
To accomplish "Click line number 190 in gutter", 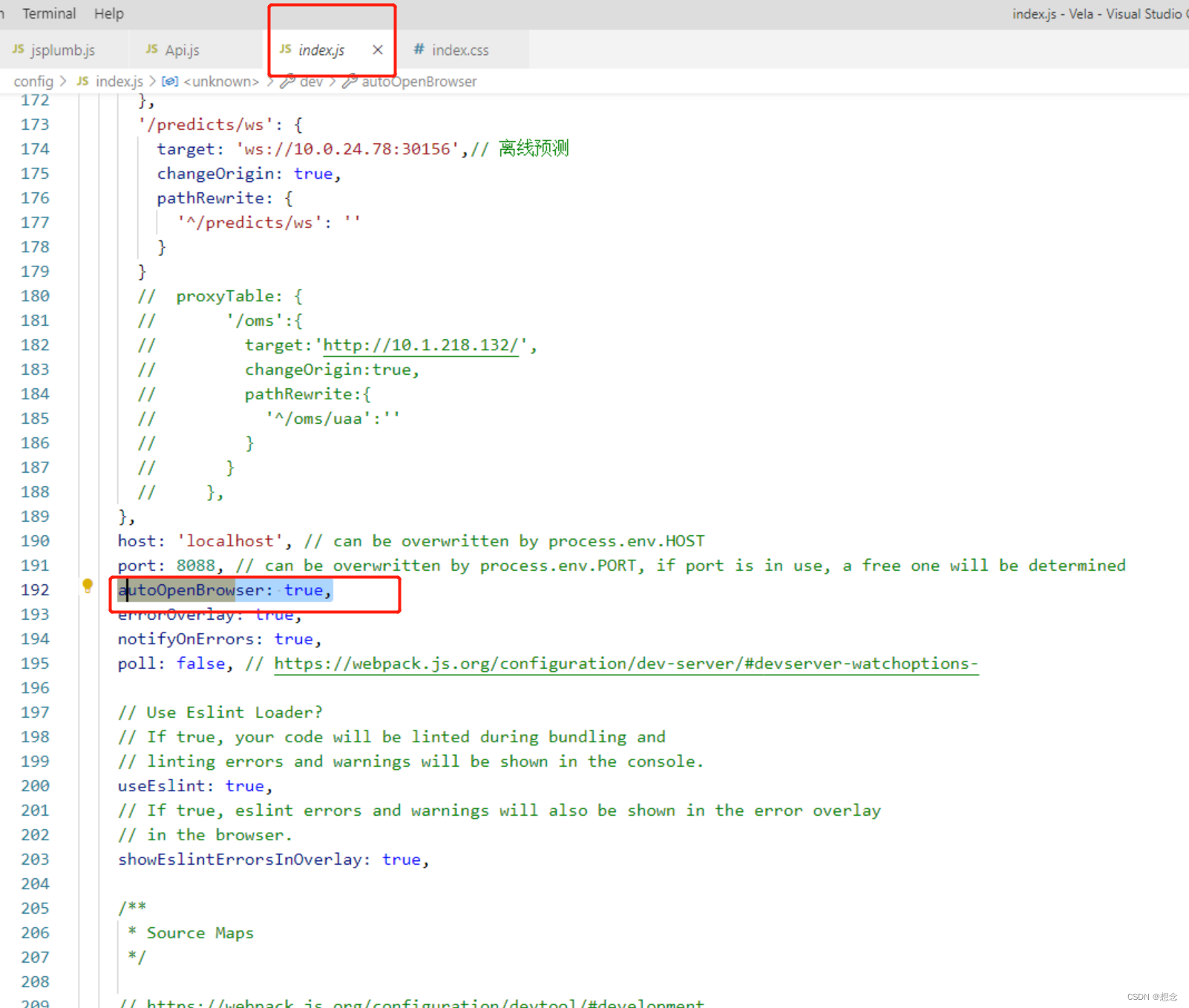I will point(35,541).
